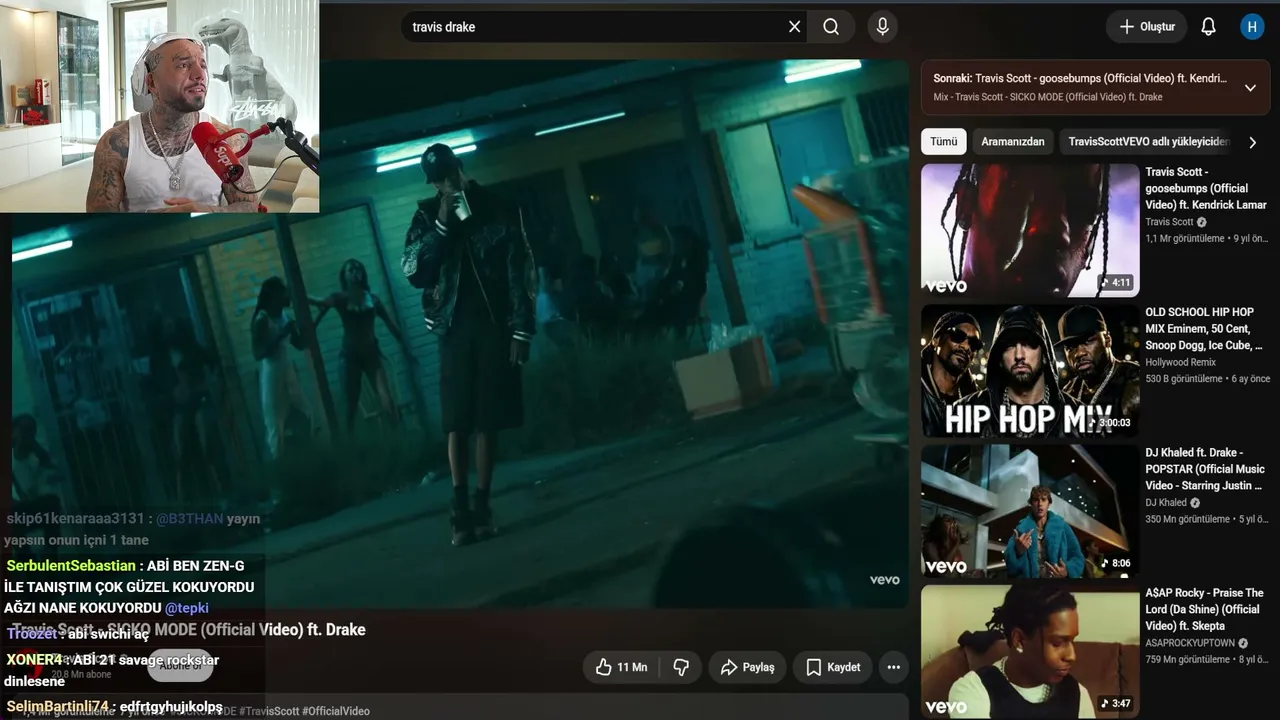Select the Aramanızdan filter chip
The image size is (1280, 720).
tap(1013, 142)
